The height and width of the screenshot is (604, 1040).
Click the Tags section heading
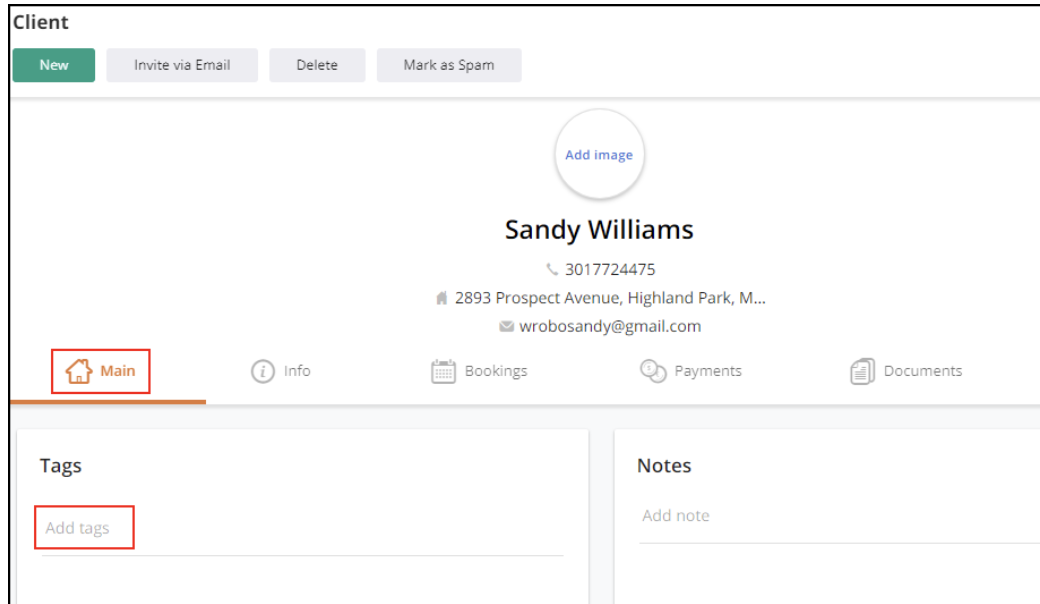click(60, 466)
